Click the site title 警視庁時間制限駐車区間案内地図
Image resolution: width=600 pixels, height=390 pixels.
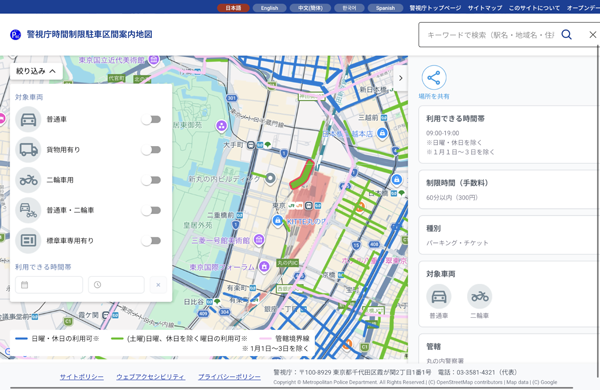point(90,34)
